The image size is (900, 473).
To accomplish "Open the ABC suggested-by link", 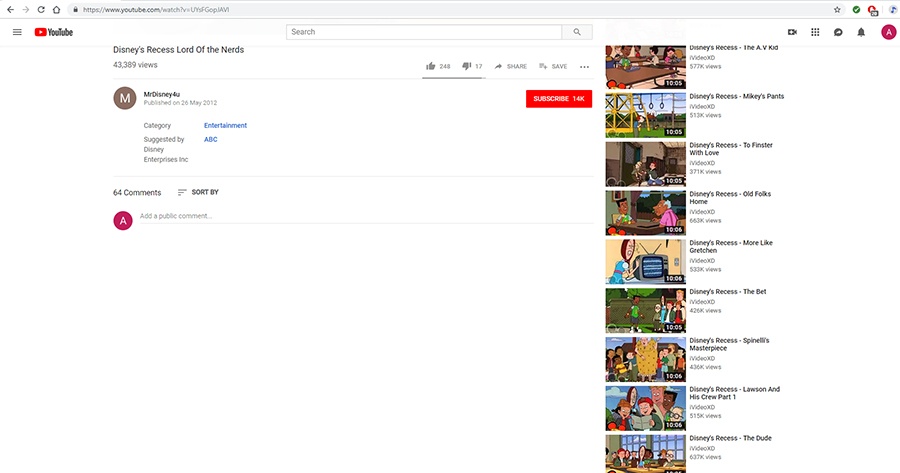I will 211,139.
